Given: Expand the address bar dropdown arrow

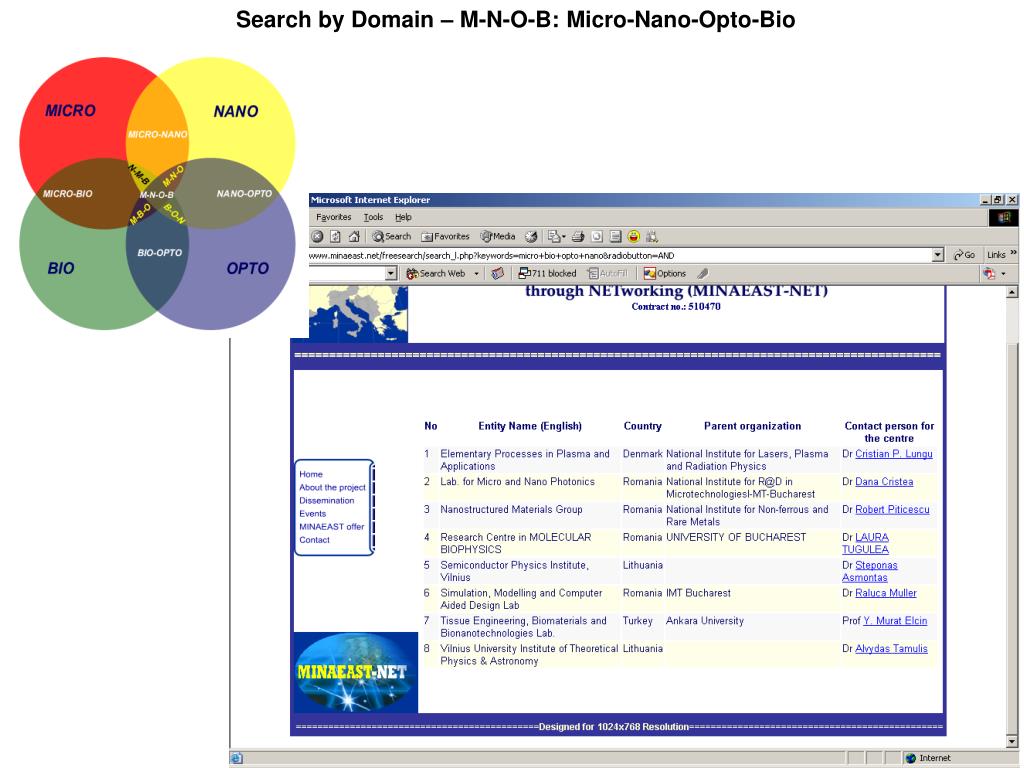Looking at the screenshot, I should [x=938, y=255].
